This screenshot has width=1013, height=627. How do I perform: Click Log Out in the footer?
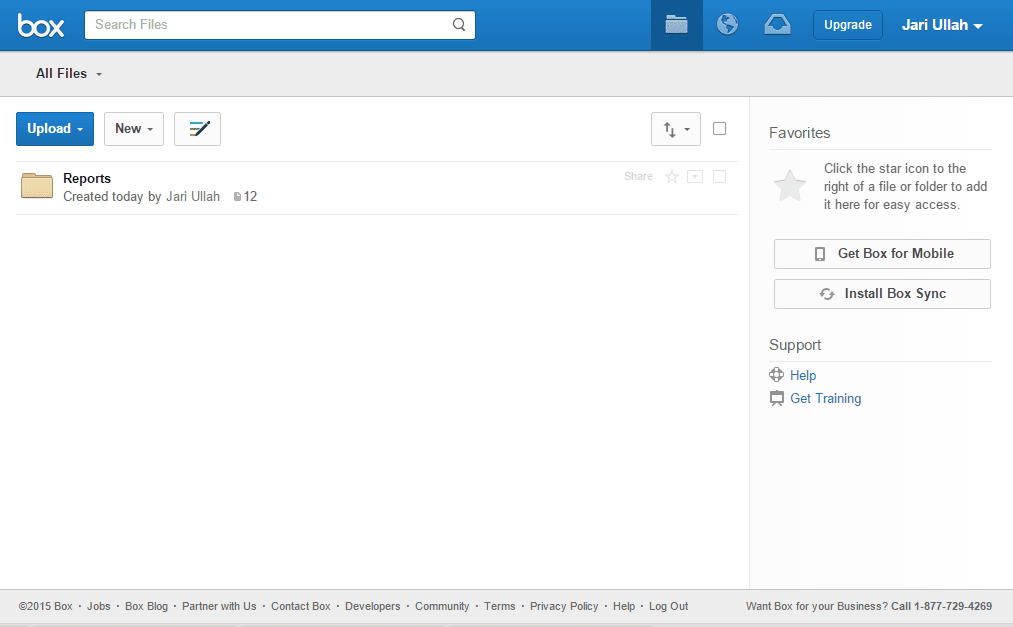[669, 606]
